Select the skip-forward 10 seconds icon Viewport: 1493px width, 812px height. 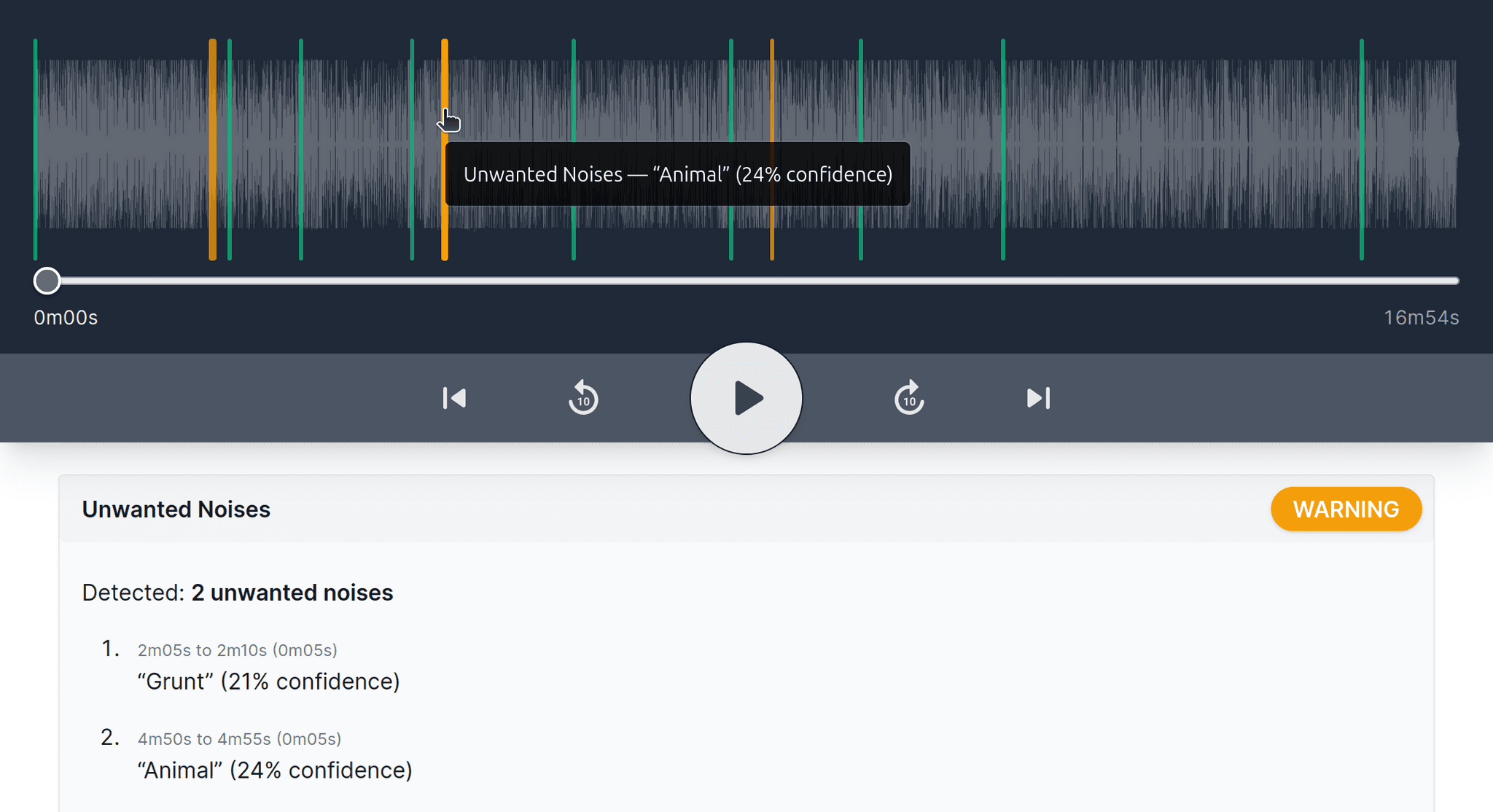pyautogui.click(x=908, y=398)
